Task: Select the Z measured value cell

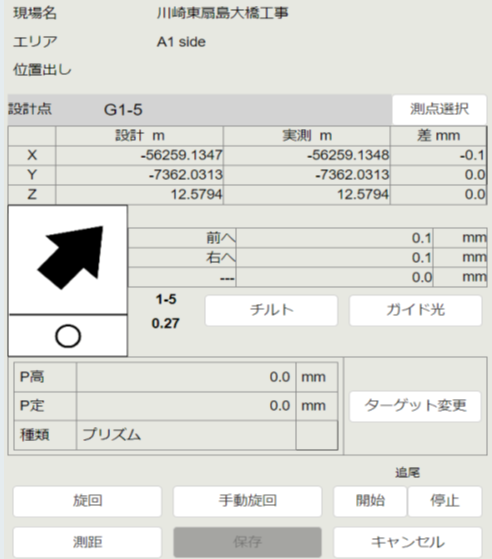Action: click(307, 194)
